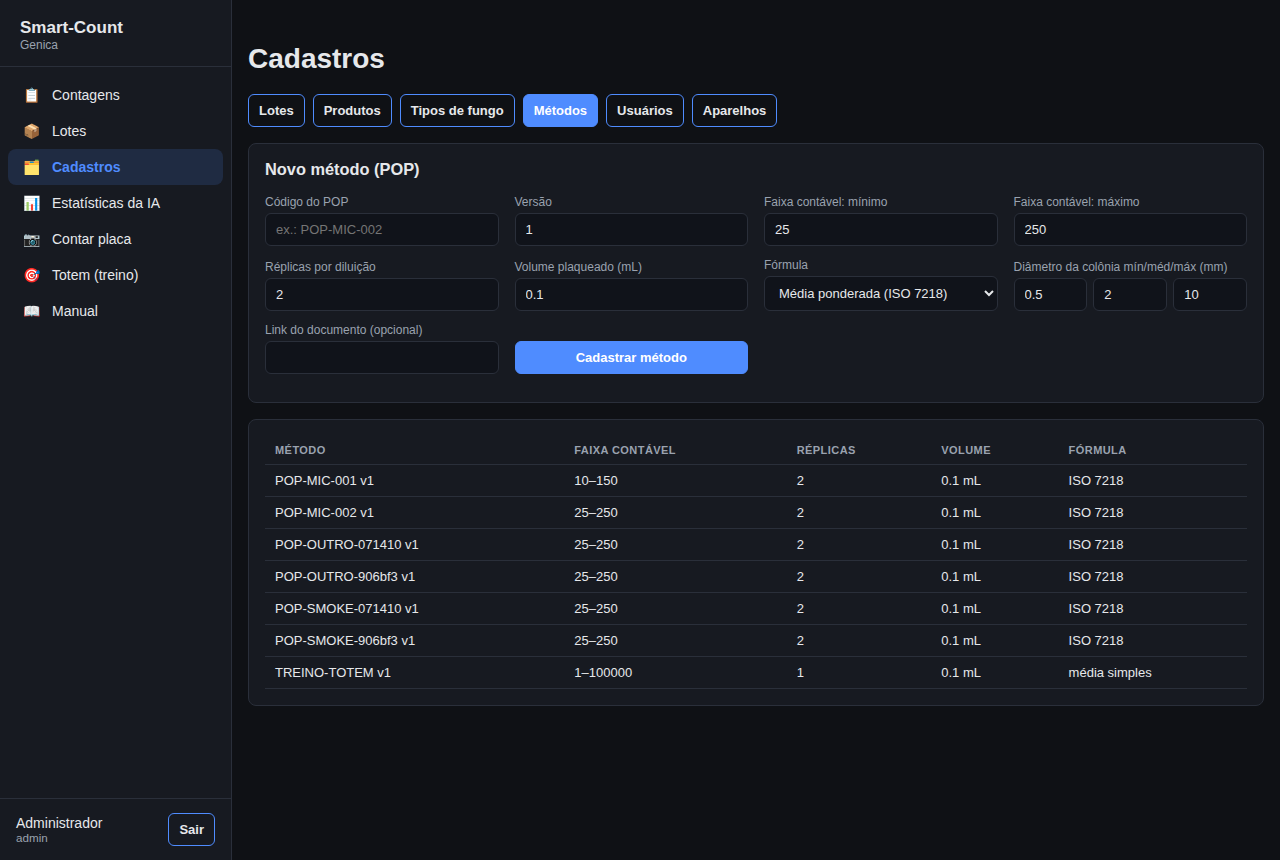Click the Sair button
Image resolution: width=1280 pixels, height=860 pixels.
pyautogui.click(x=191, y=829)
